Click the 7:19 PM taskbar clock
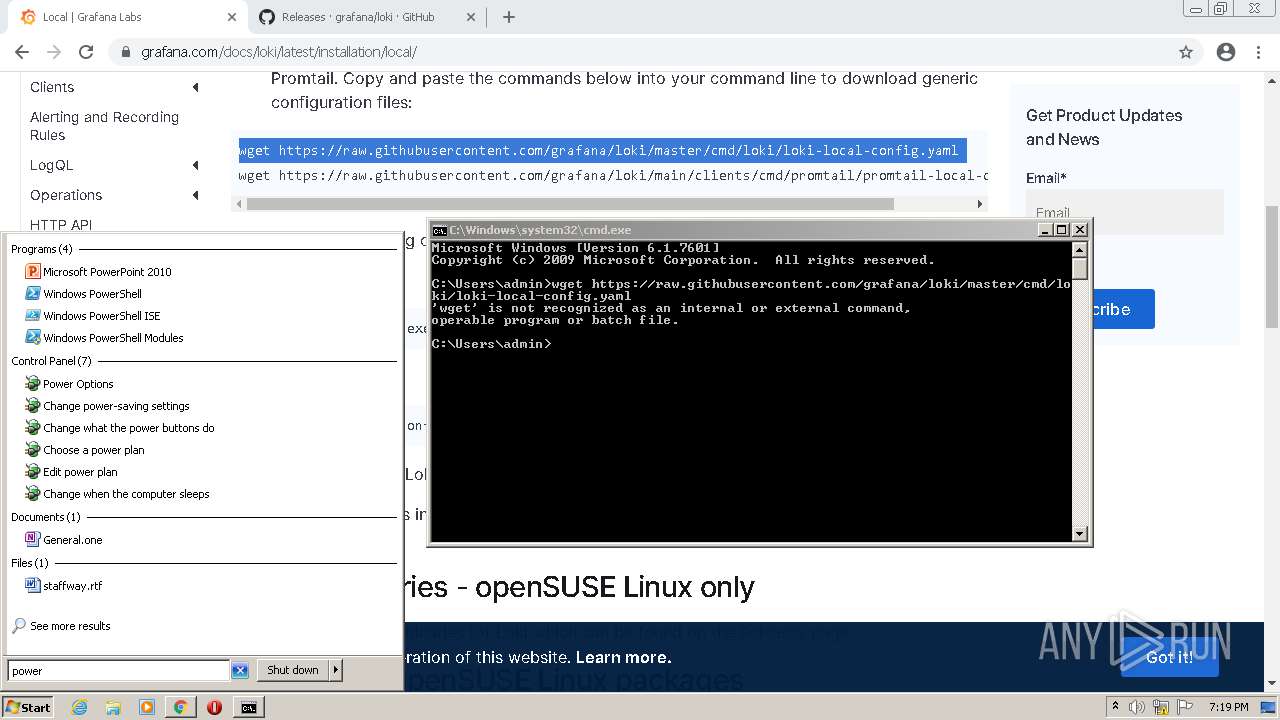1280x720 pixels. click(1228, 707)
